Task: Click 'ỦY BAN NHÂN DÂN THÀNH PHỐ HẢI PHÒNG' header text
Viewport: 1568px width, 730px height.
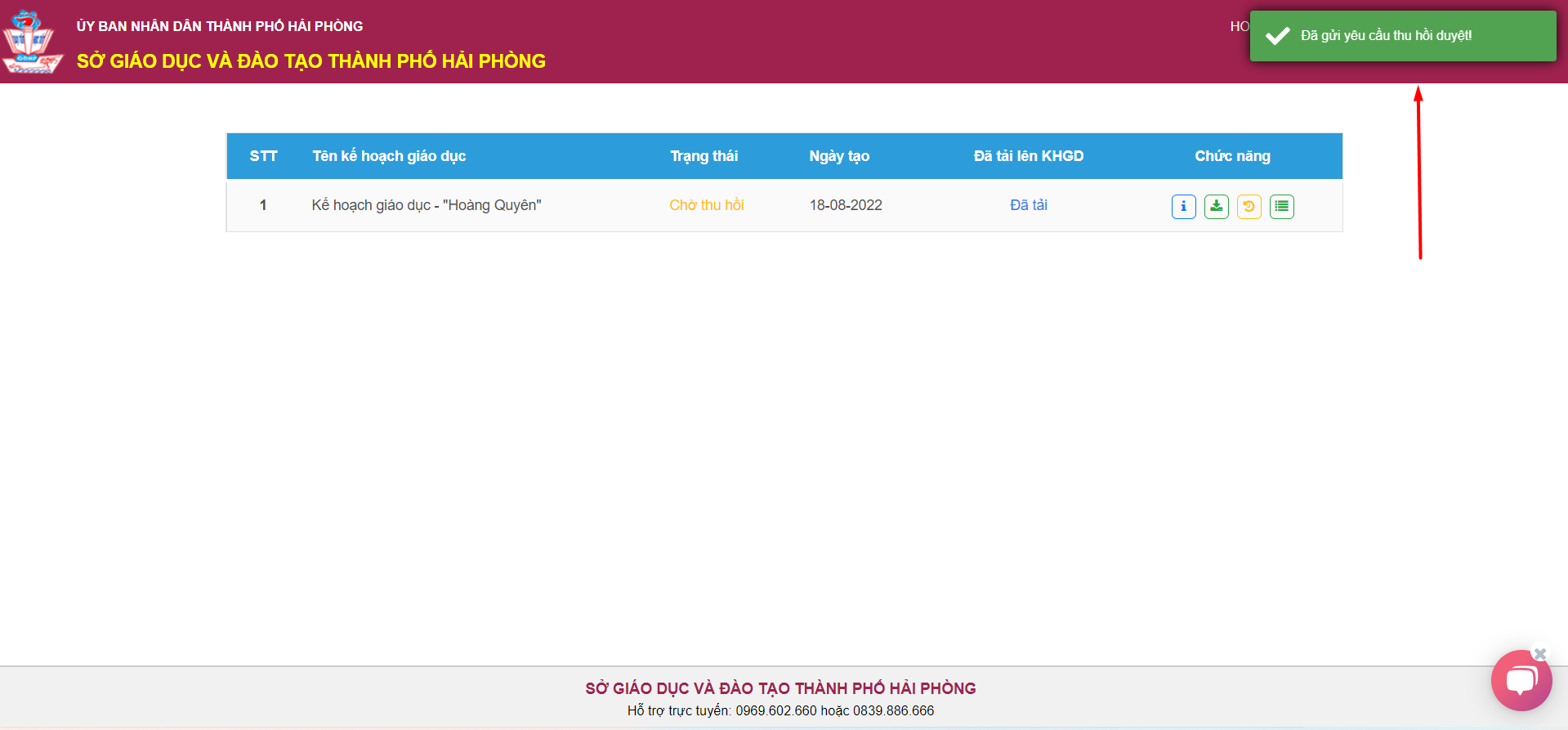Action: pos(220,26)
